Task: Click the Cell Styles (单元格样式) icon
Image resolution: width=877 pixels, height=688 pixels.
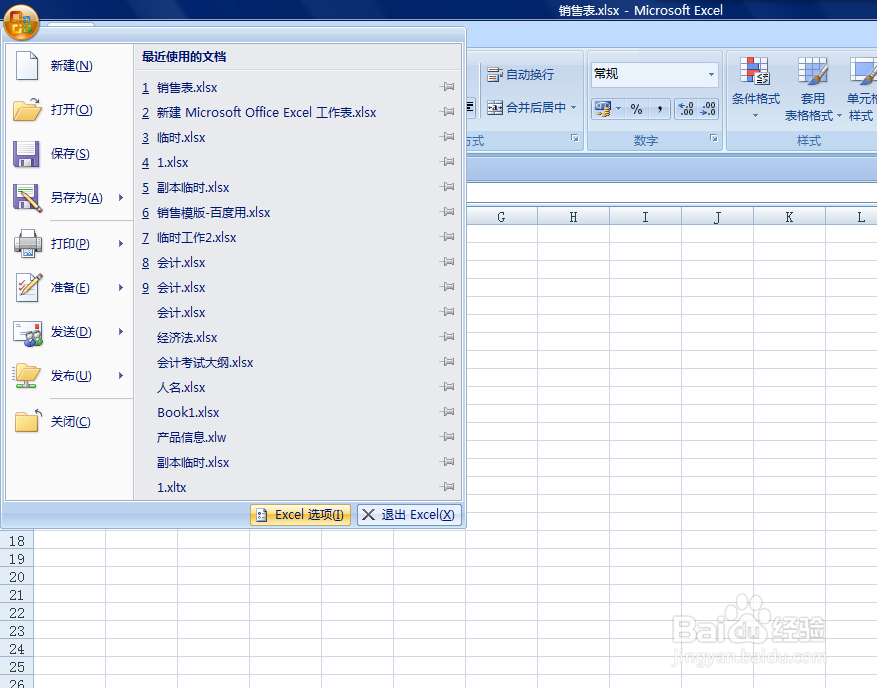Action: pos(863,71)
